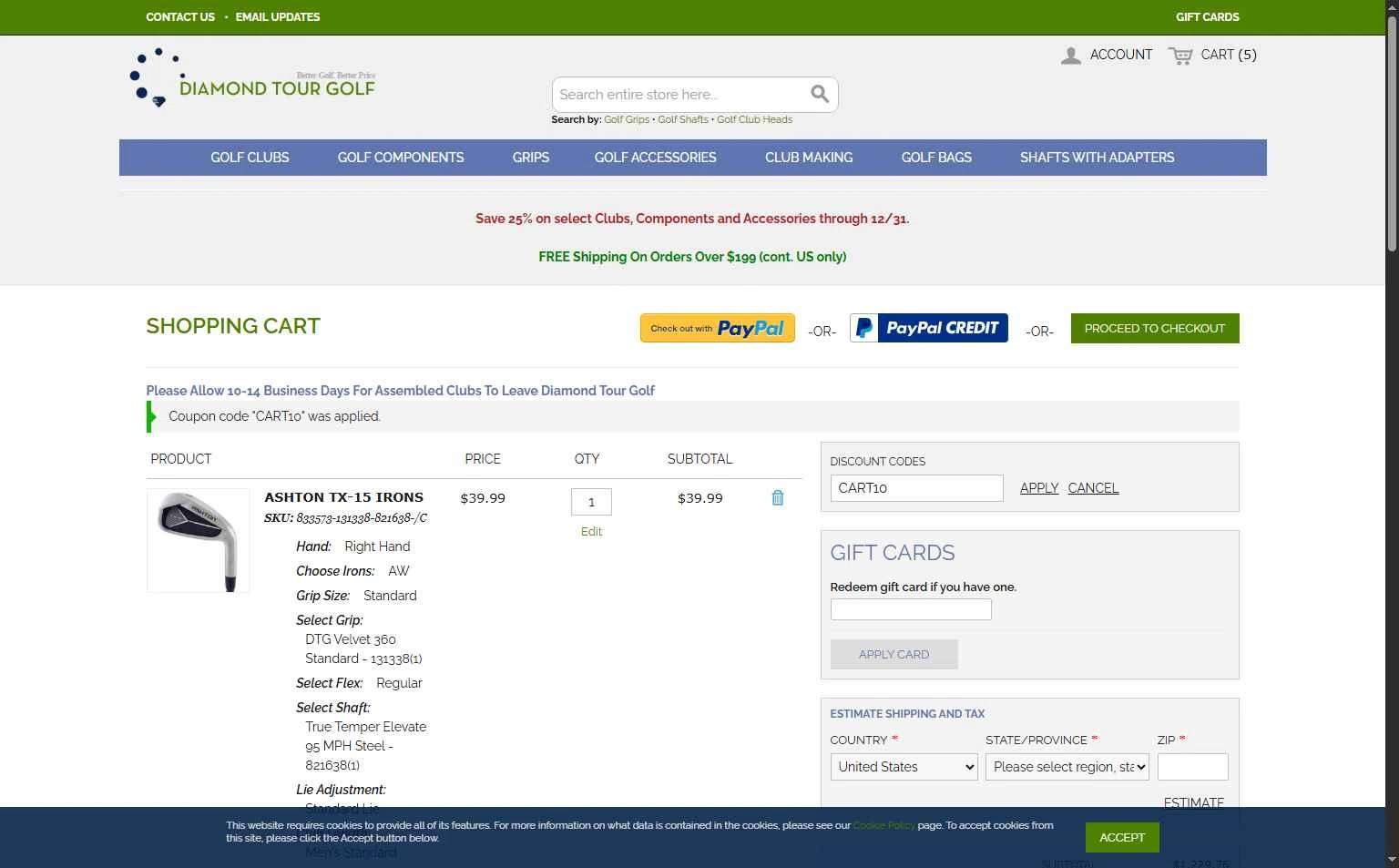Viewport: 1399px width, 868px height.
Task: Open Ashton TX-15 Irons product title
Action: click(343, 497)
